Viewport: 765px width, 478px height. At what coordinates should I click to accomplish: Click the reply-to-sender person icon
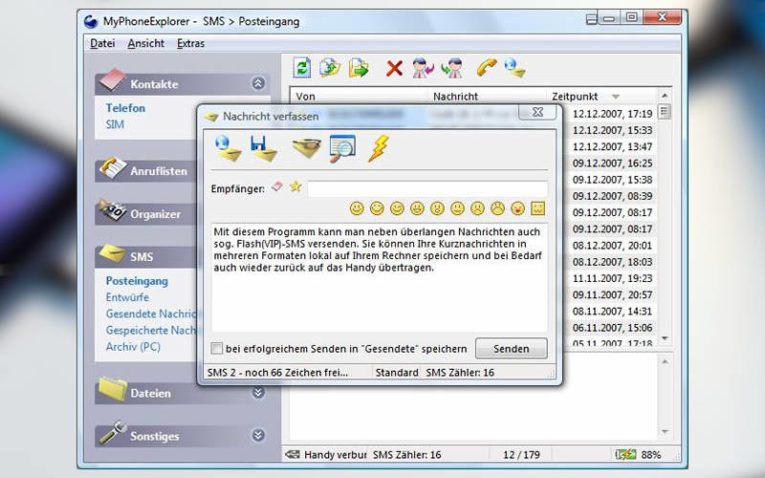click(423, 68)
